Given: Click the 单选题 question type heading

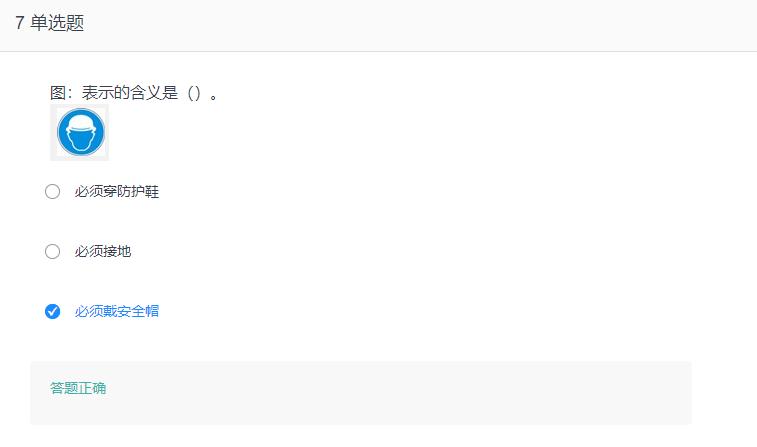Looking at the screenshot, I should (57, 24).
